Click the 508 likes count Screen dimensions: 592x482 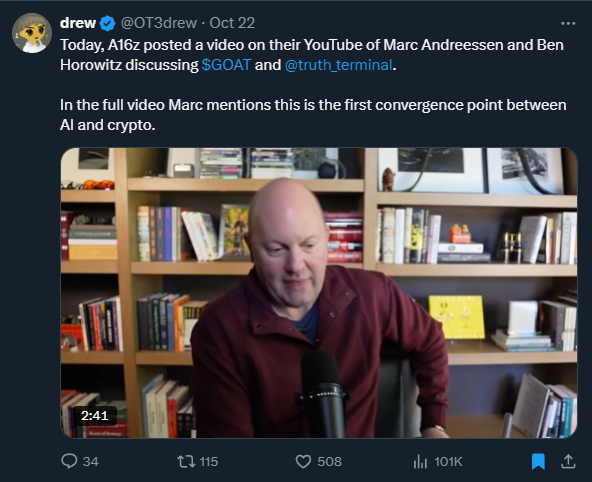tap(330, 462)
